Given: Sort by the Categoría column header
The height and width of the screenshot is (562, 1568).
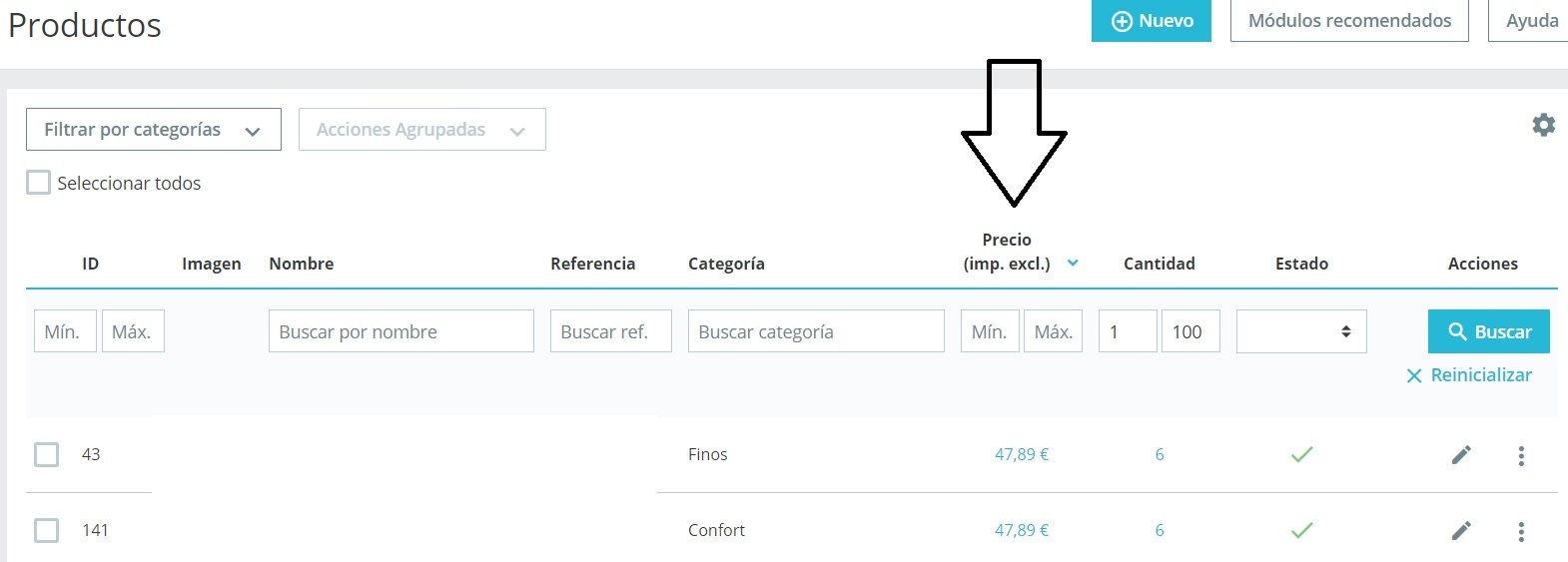Looking at the screenshot, I should 726,264.
